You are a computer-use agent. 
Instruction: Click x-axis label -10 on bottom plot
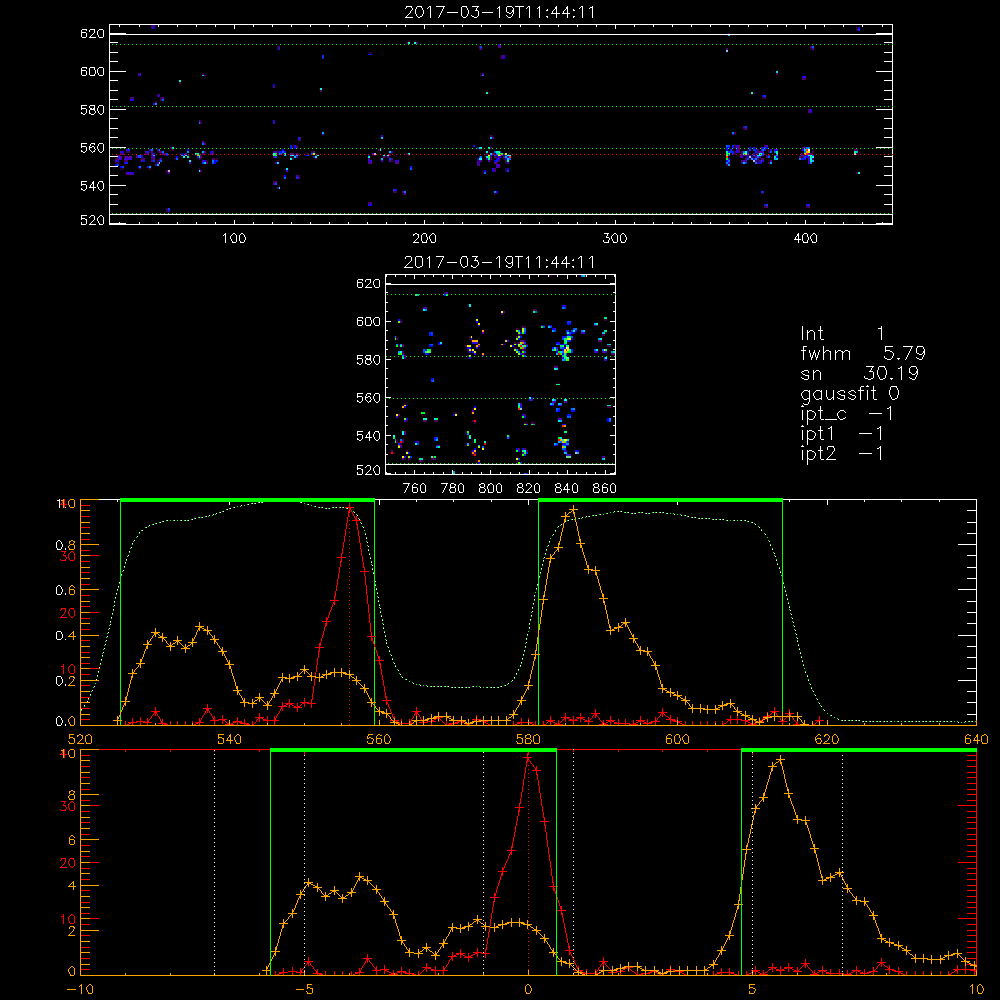[x=80, y=990]
